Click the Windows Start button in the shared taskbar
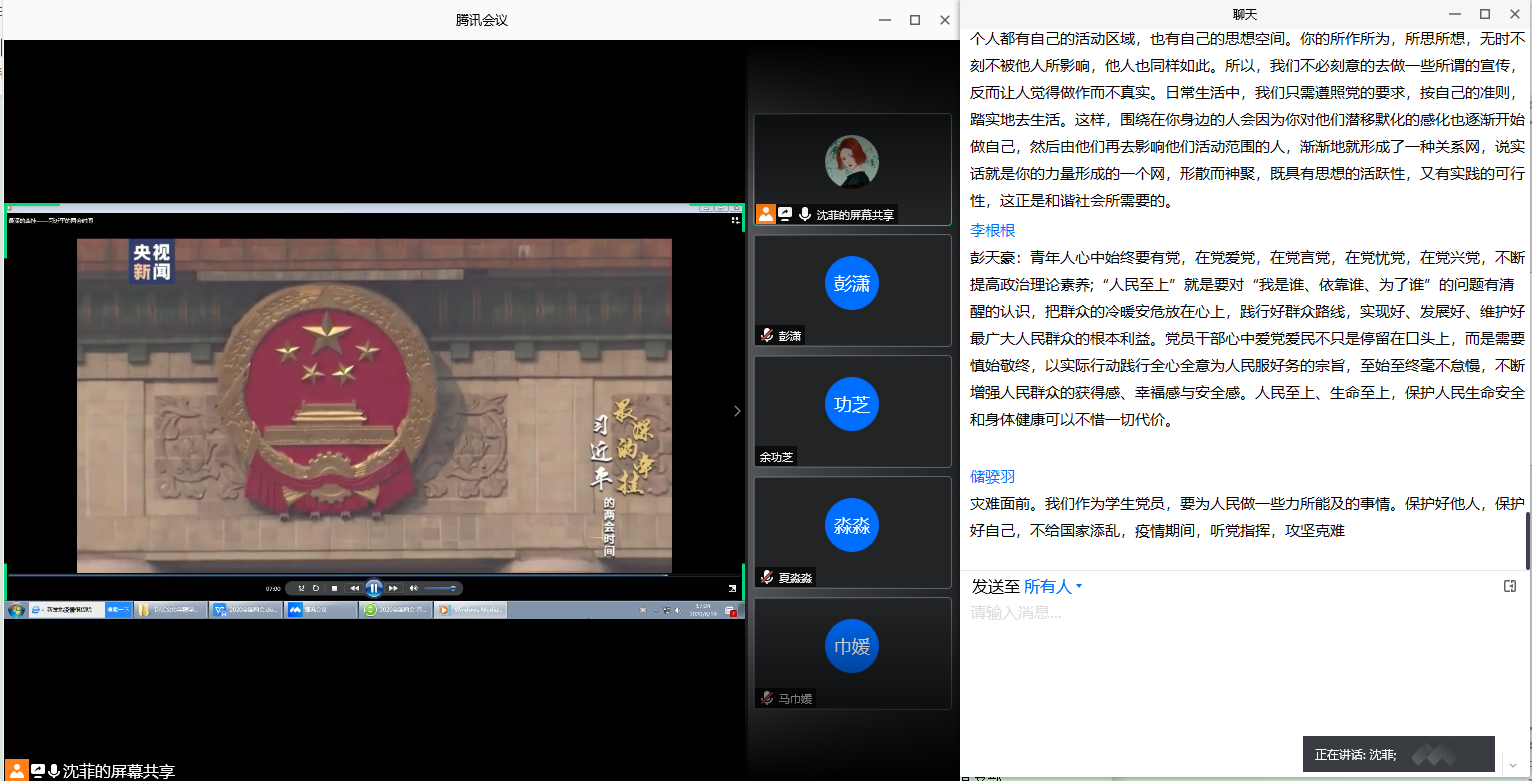 [16, 609]
